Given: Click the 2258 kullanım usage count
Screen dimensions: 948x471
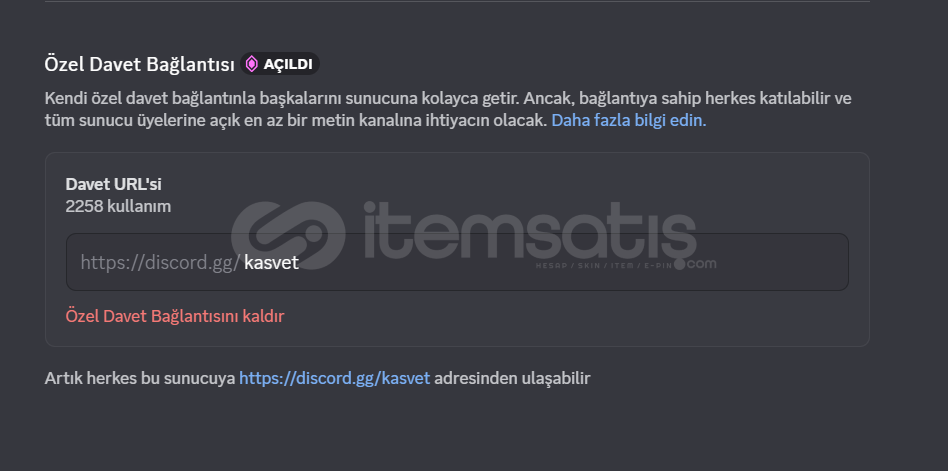Looking at the screenshot, I should coord(118,207).
